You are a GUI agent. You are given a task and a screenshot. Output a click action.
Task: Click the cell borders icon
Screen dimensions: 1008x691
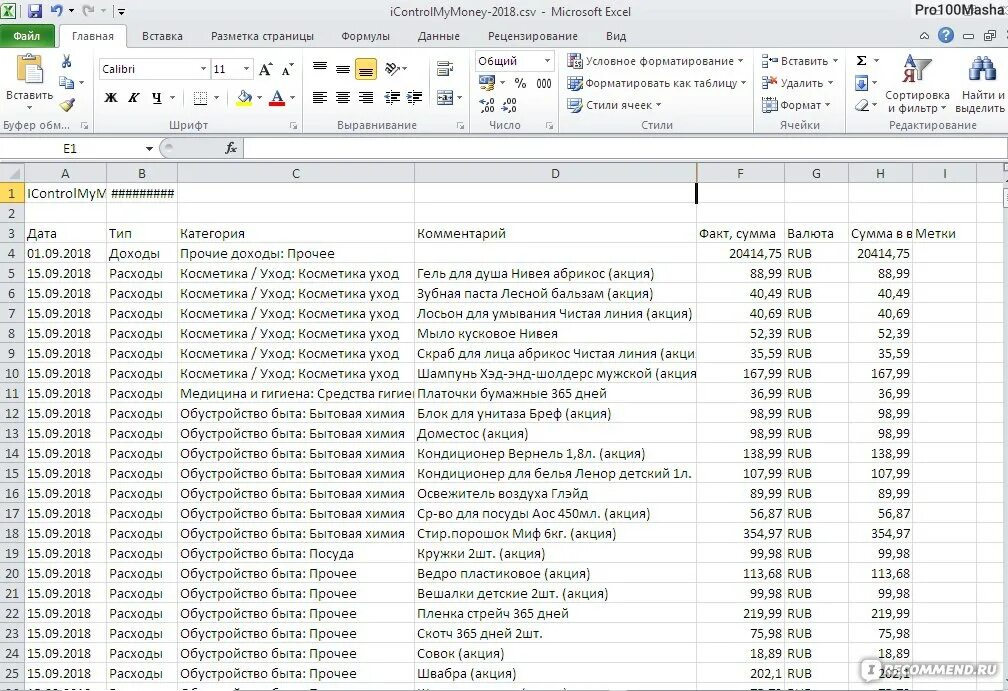200,98
